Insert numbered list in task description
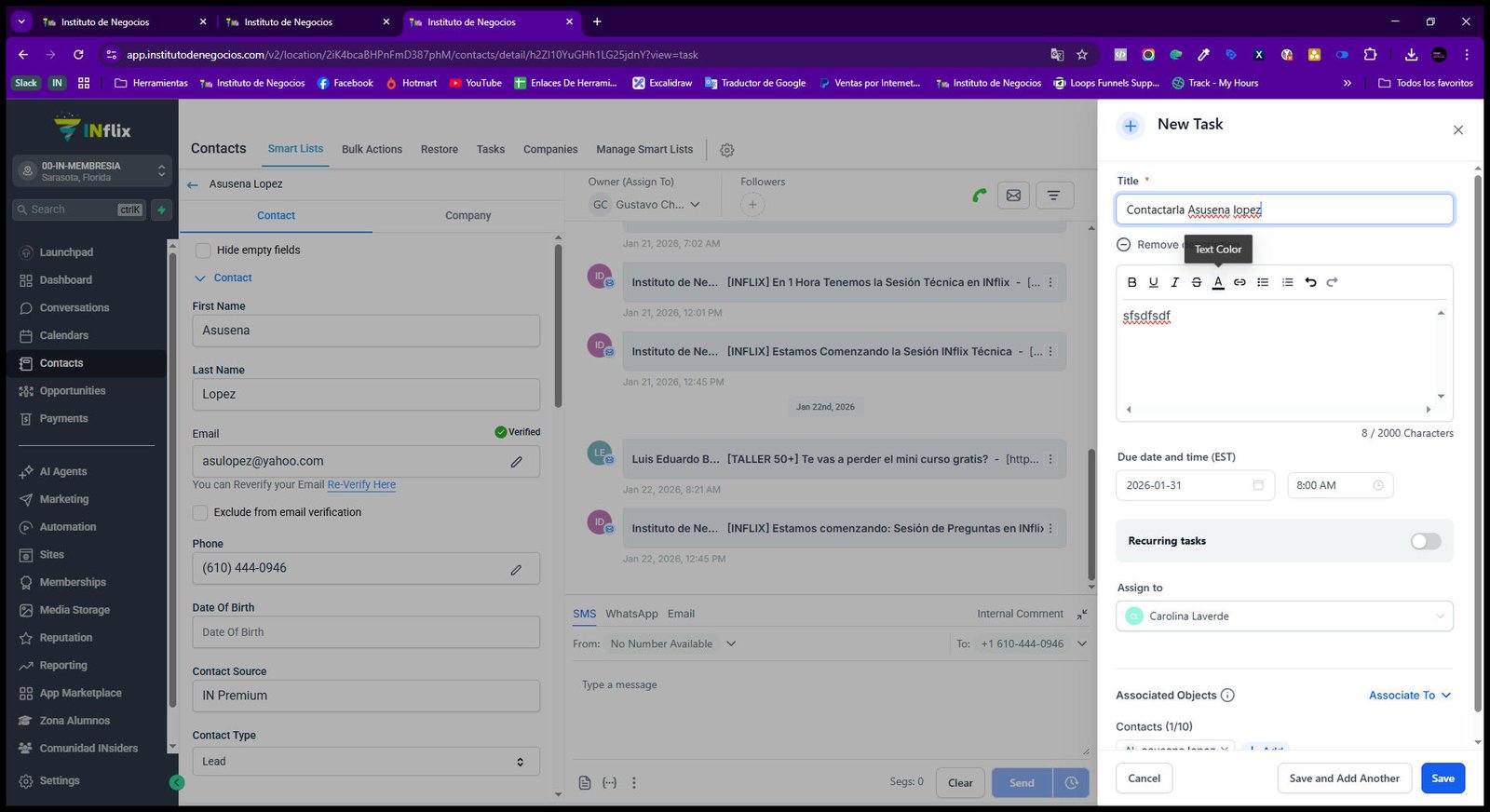The height and width of the screenshot is (812, 1490). click(1287, 282)
